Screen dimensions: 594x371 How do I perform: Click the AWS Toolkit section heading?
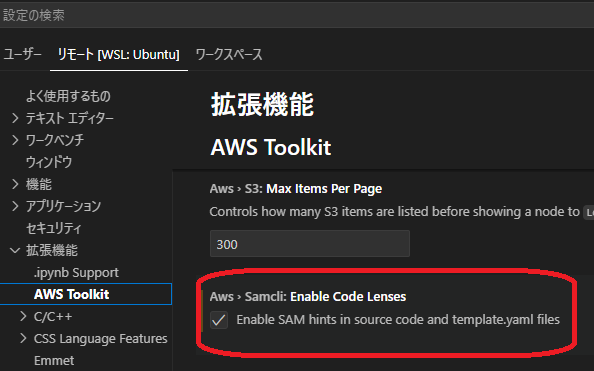pyautogui.click(x=271, y=147)
